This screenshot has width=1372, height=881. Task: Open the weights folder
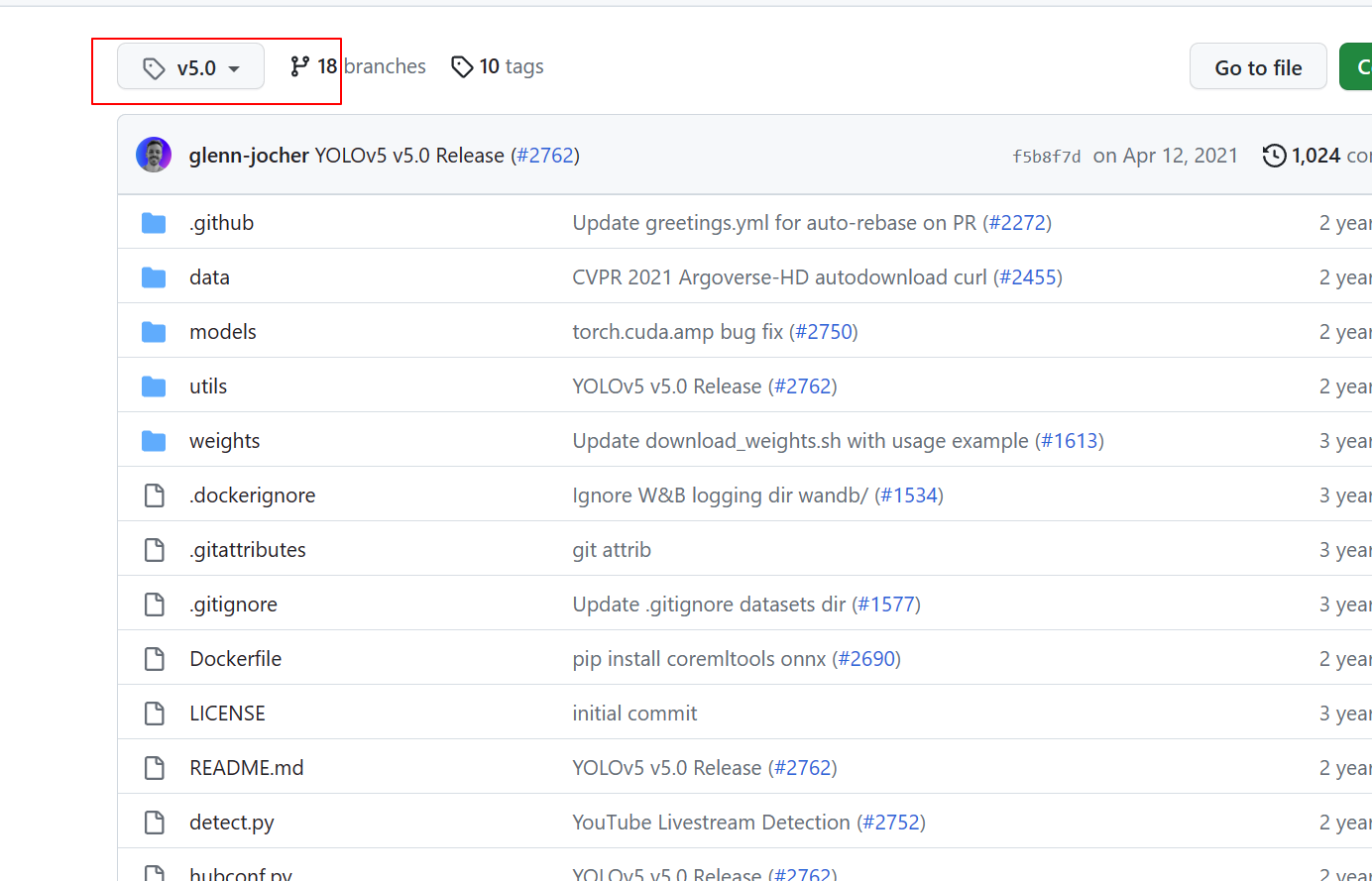pyautogui.click(x=225, y=441)
